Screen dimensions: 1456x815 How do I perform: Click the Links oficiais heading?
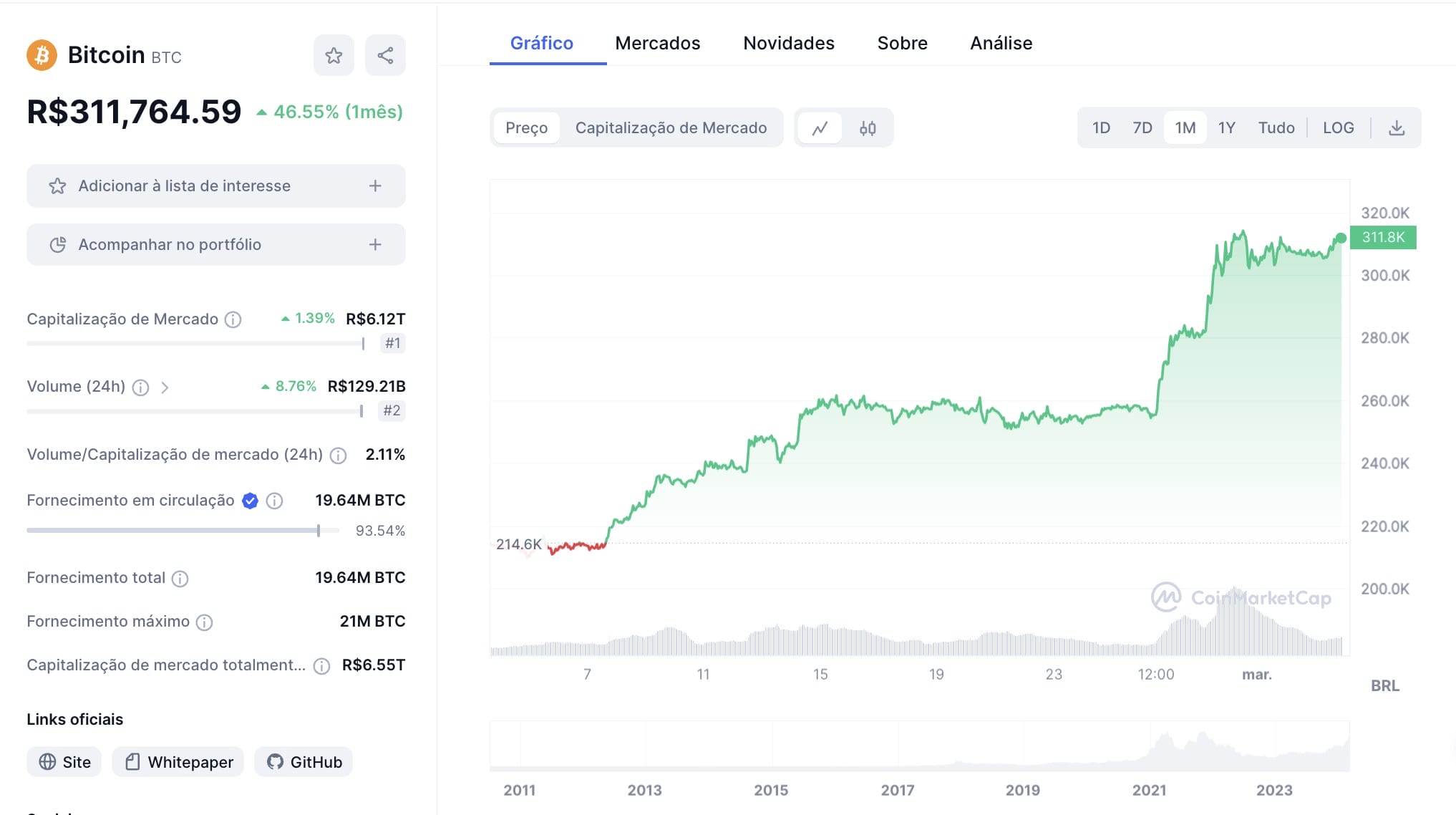click(75, 719)
